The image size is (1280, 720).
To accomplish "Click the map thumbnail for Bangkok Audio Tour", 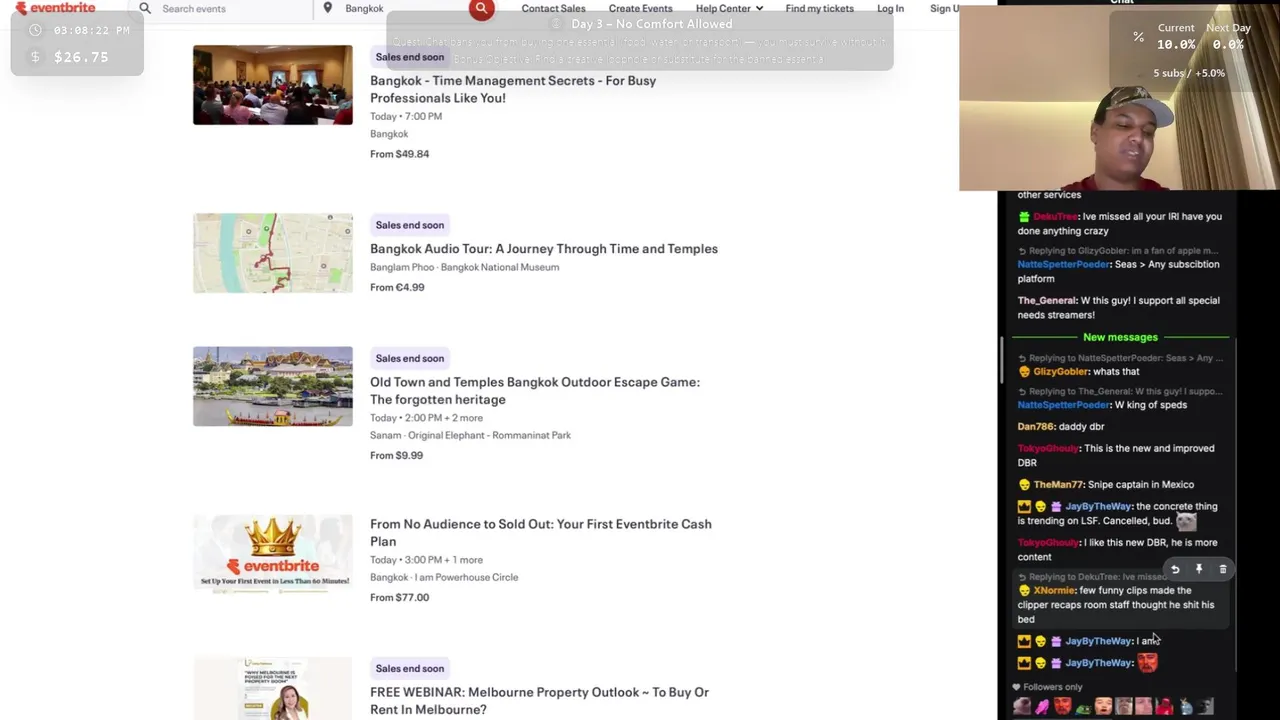I will coord(273,253).
